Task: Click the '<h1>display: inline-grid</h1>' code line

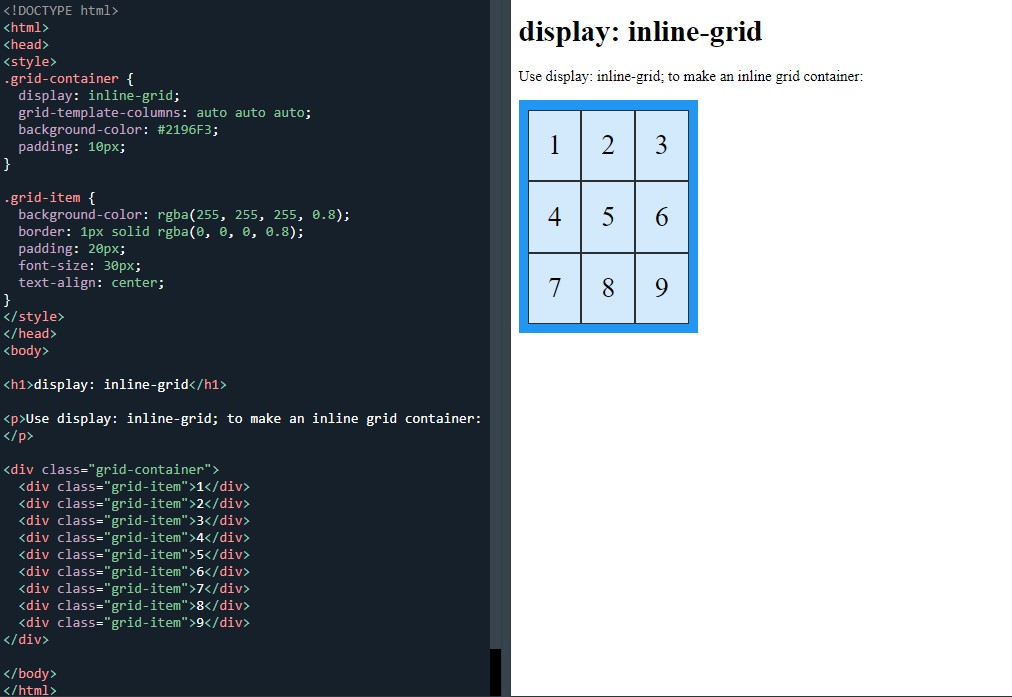Action: [115, 385]
